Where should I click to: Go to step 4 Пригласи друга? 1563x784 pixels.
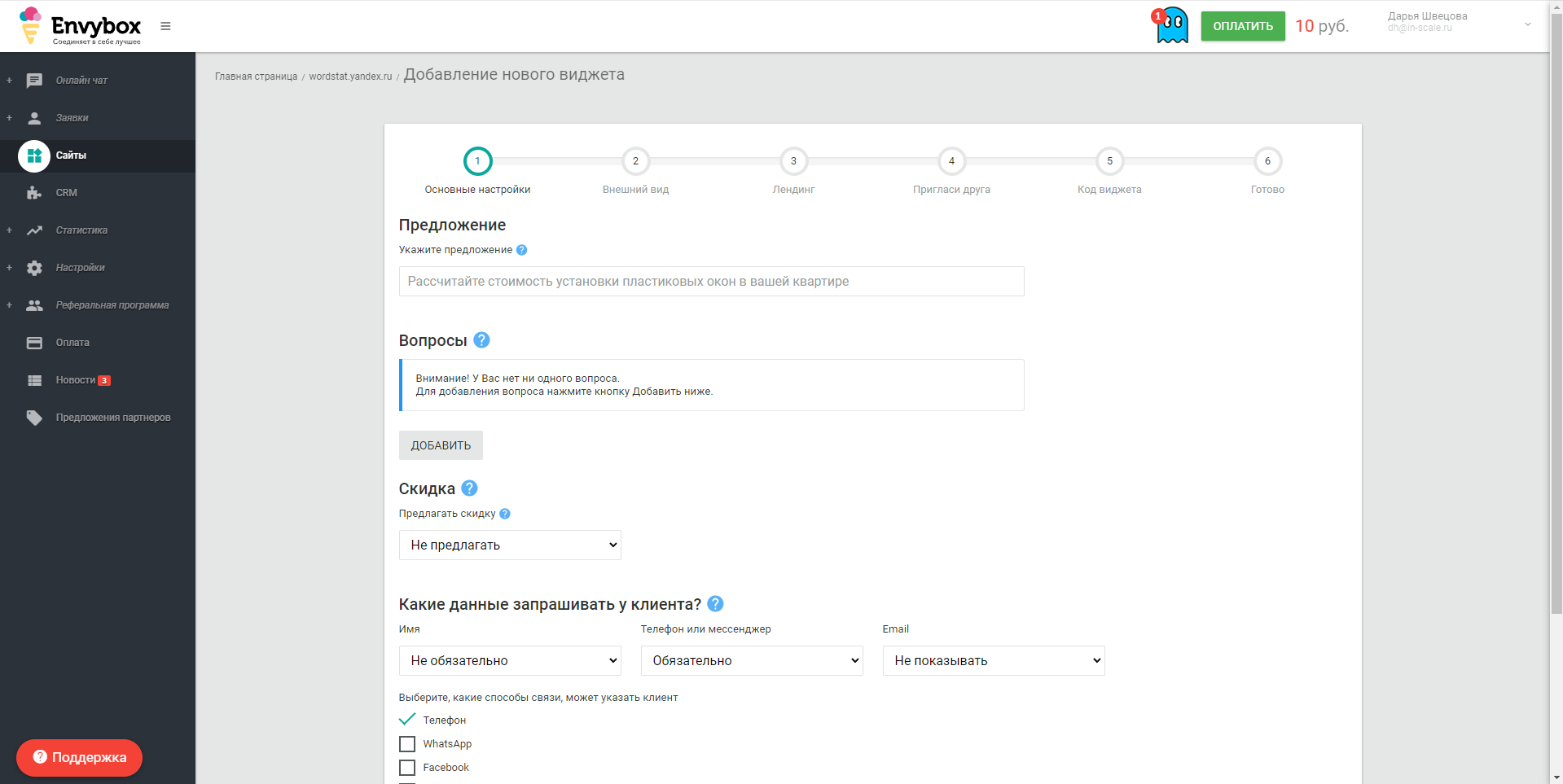(x=951, y=161)
